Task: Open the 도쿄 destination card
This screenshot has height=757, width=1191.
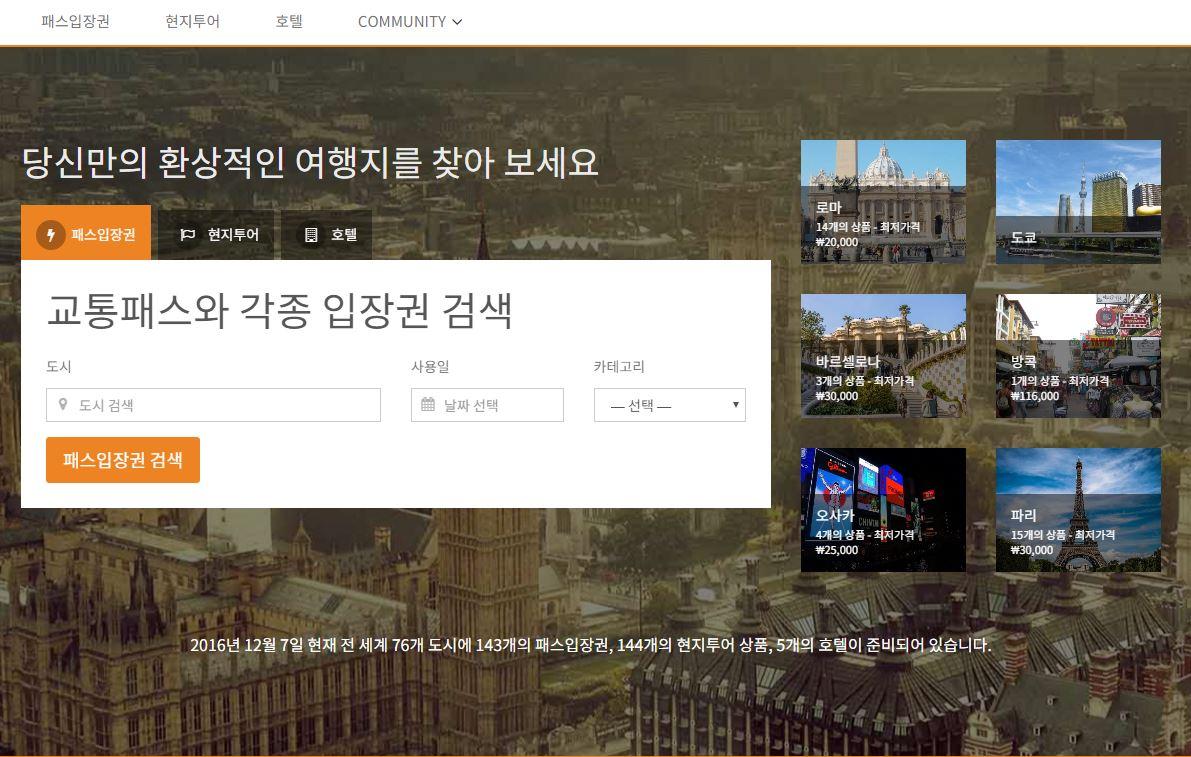Action: click(x=1079, y=201)
